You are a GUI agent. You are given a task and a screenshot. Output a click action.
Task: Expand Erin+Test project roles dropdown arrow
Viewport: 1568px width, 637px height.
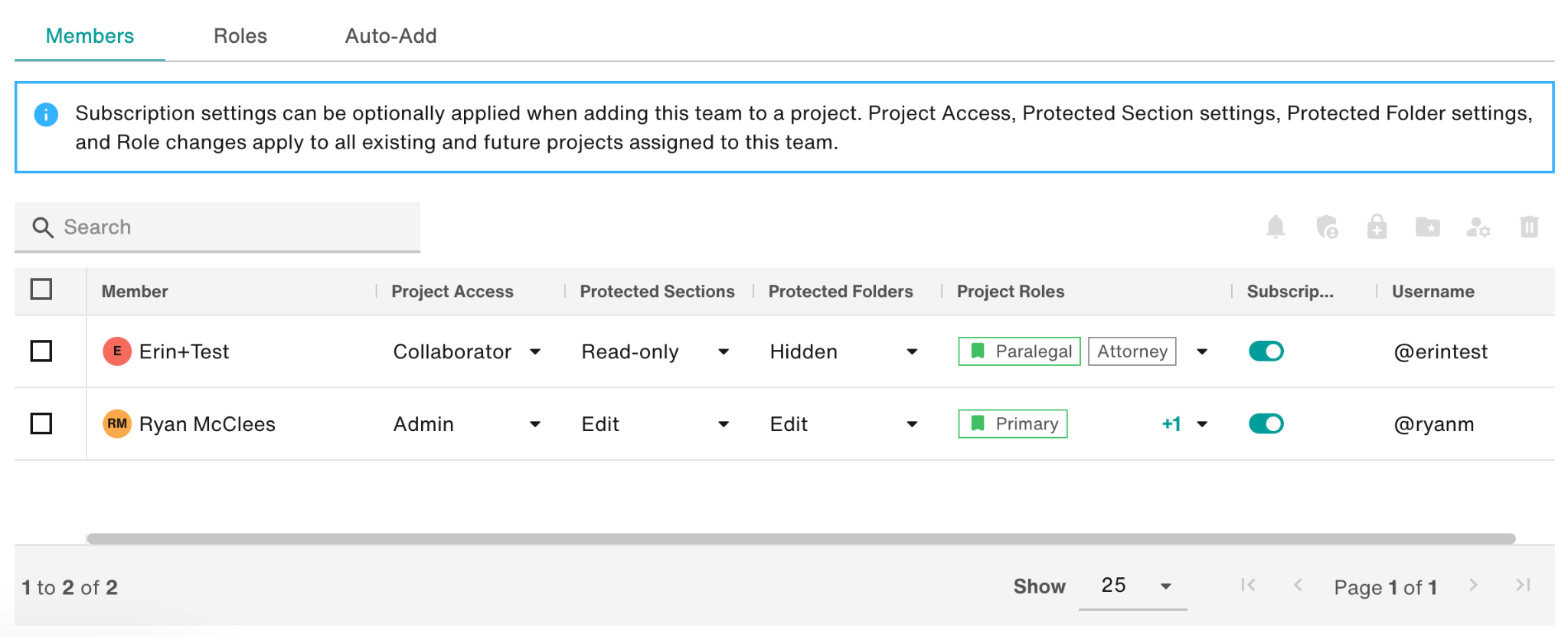click(x=1202, y=352)
